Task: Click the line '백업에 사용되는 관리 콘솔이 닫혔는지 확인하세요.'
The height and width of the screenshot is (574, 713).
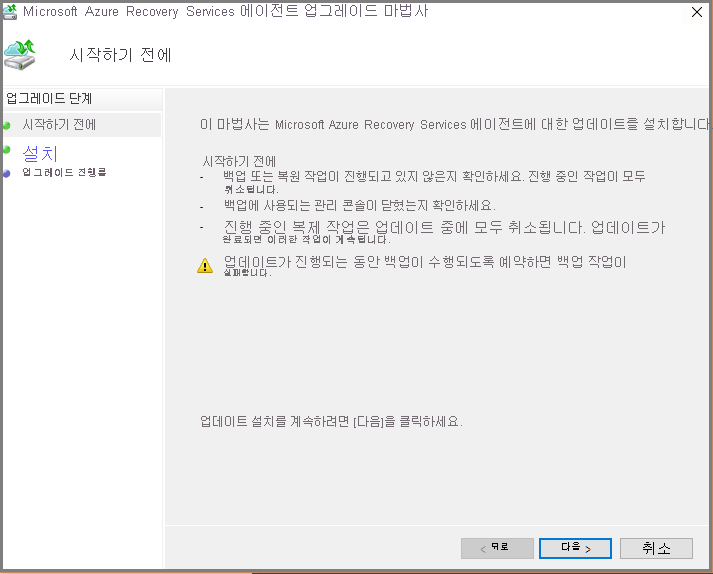Action: pos(360,206)
